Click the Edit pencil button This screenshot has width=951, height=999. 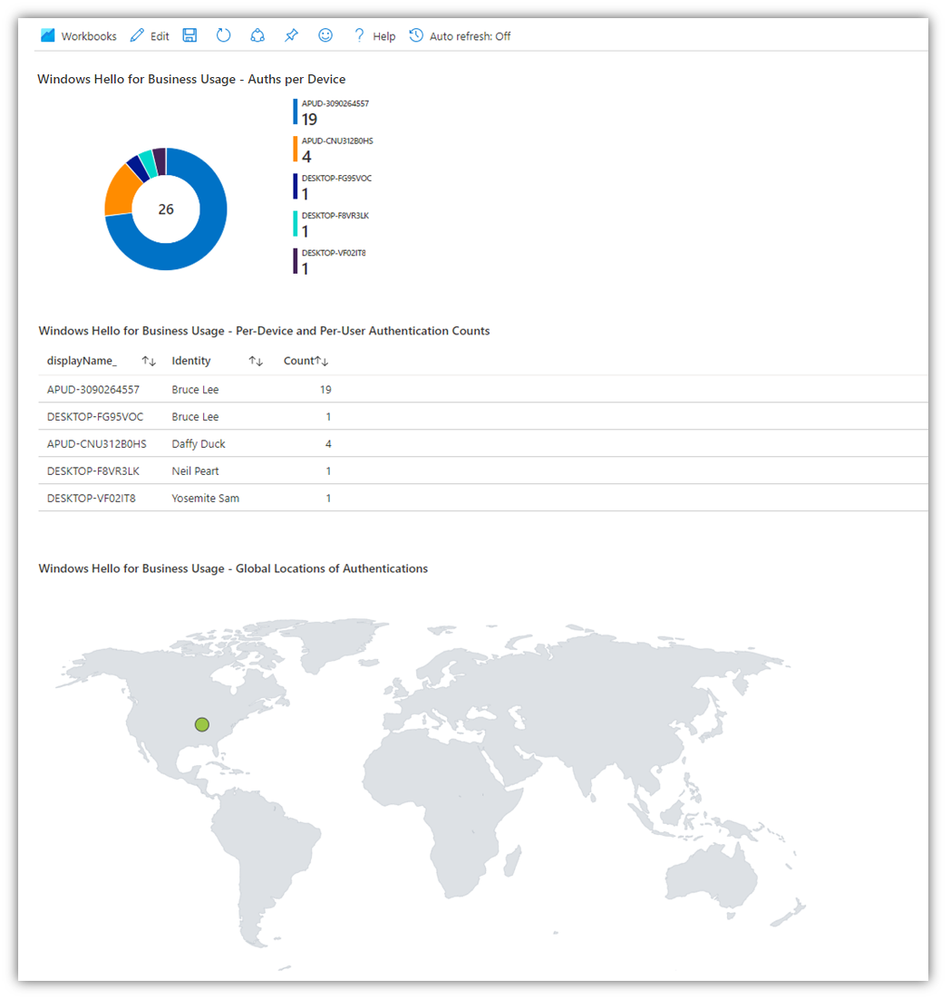tap(149, 36)
